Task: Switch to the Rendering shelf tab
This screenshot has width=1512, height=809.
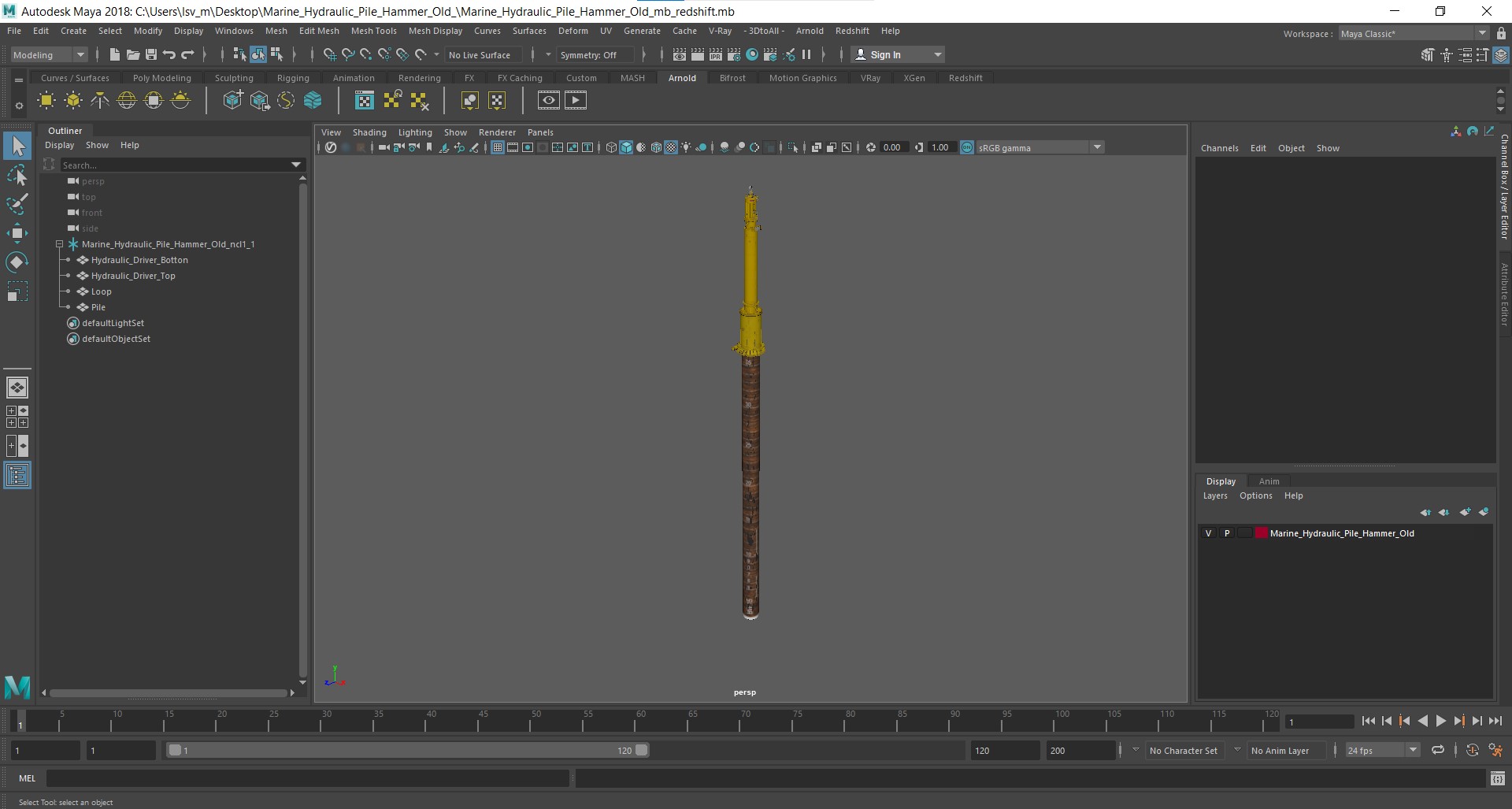Action: click(419, 78)
